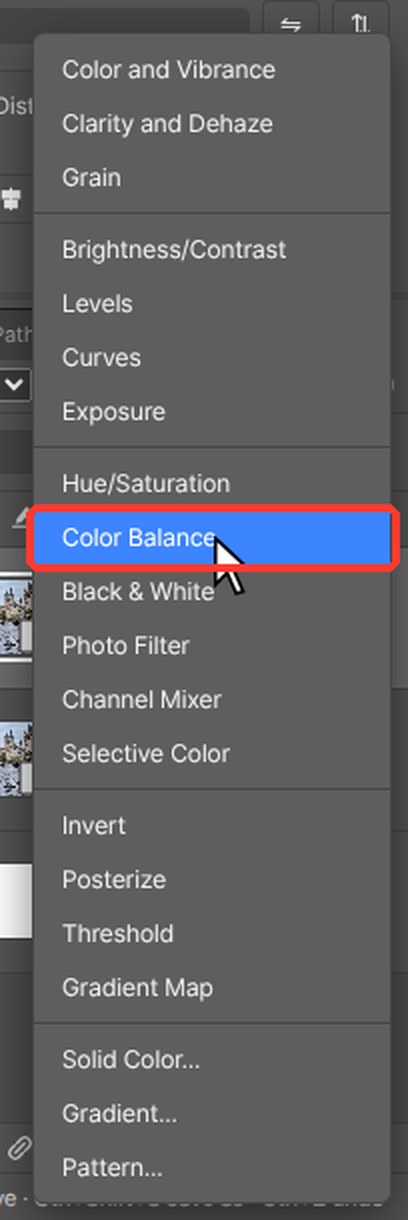408x1220 pixels.
Task: Add a Grain adjustment
Action: tap(212, 178)
